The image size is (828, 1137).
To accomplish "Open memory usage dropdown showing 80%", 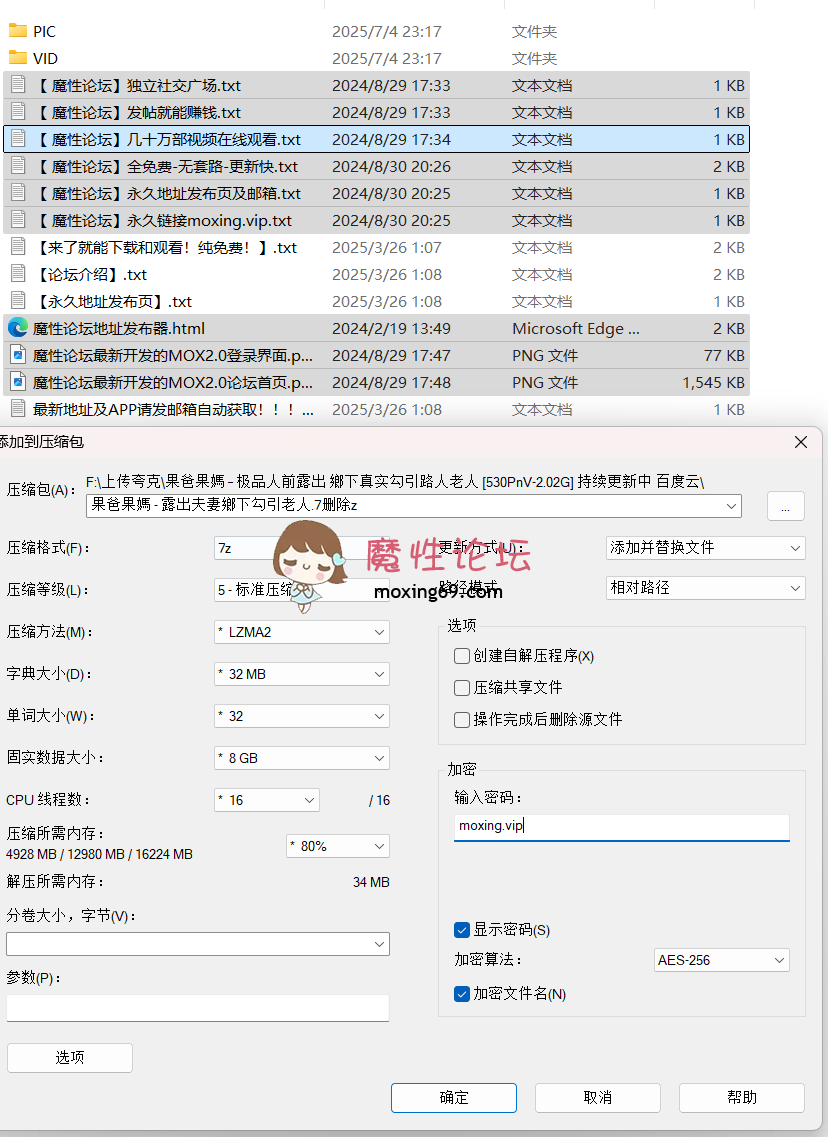I will [x=338, y=845].
